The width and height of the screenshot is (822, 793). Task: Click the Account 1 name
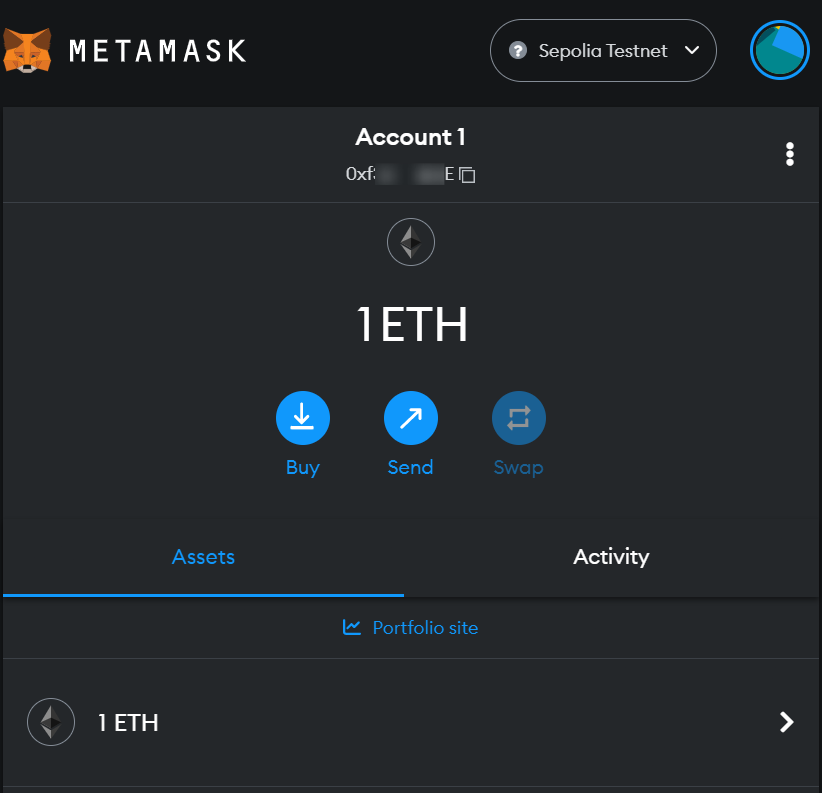click(410, 137)
